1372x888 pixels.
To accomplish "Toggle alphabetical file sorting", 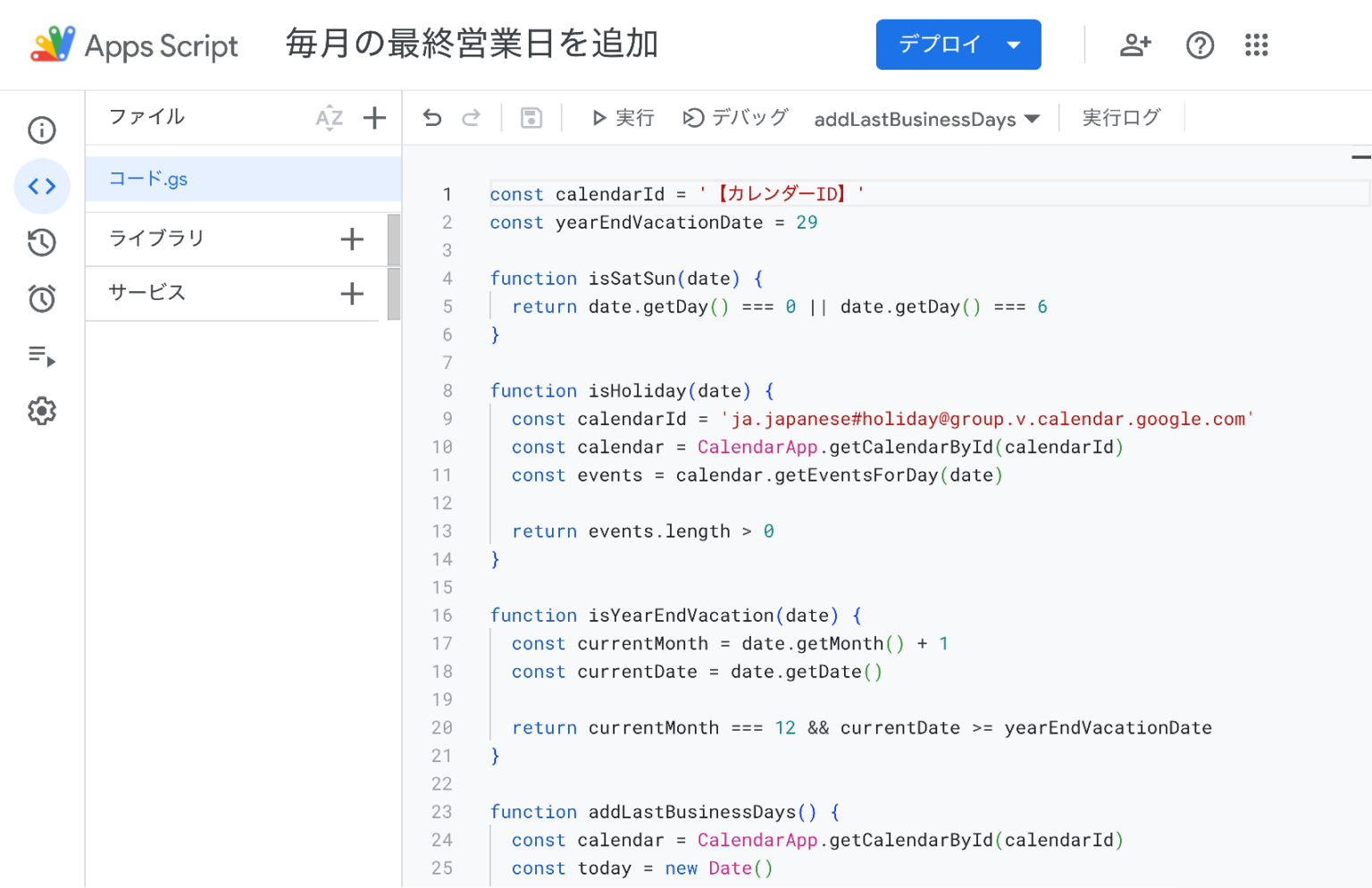I will click(330, 117).
